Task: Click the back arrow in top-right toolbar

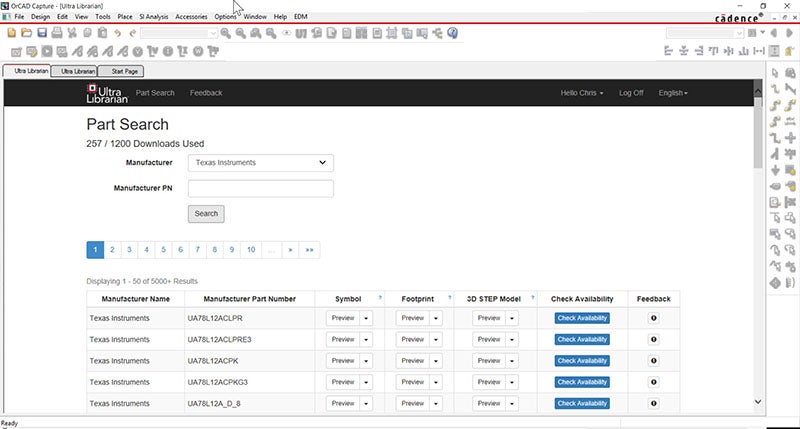Action: [774, 33]
